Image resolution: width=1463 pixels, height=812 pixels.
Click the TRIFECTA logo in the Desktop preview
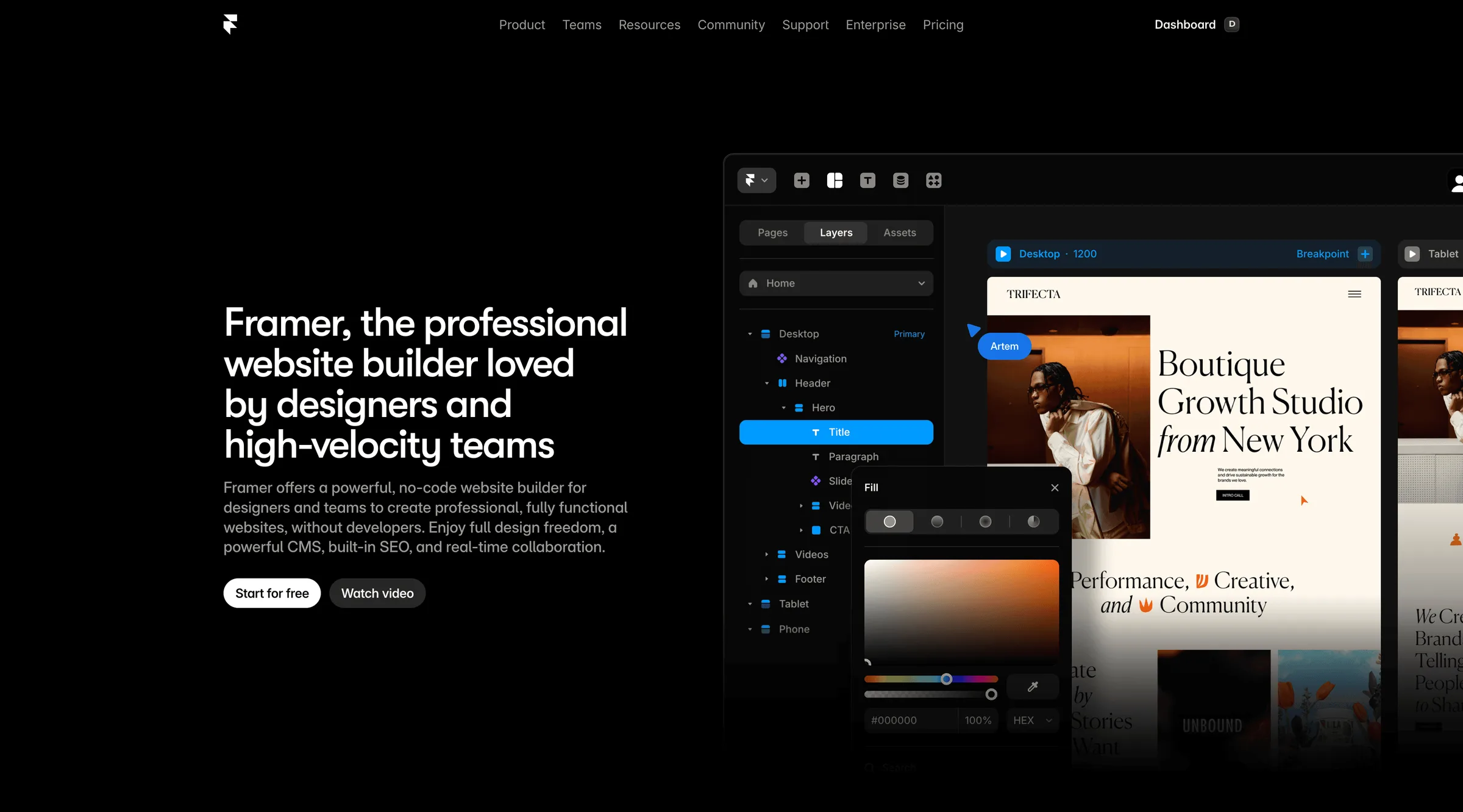1033,294
